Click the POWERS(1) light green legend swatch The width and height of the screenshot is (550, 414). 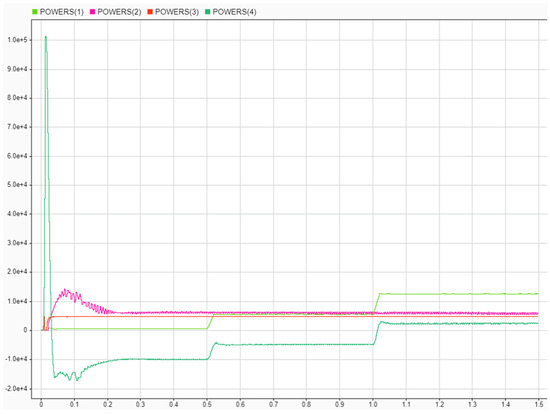tap(34, 12)
